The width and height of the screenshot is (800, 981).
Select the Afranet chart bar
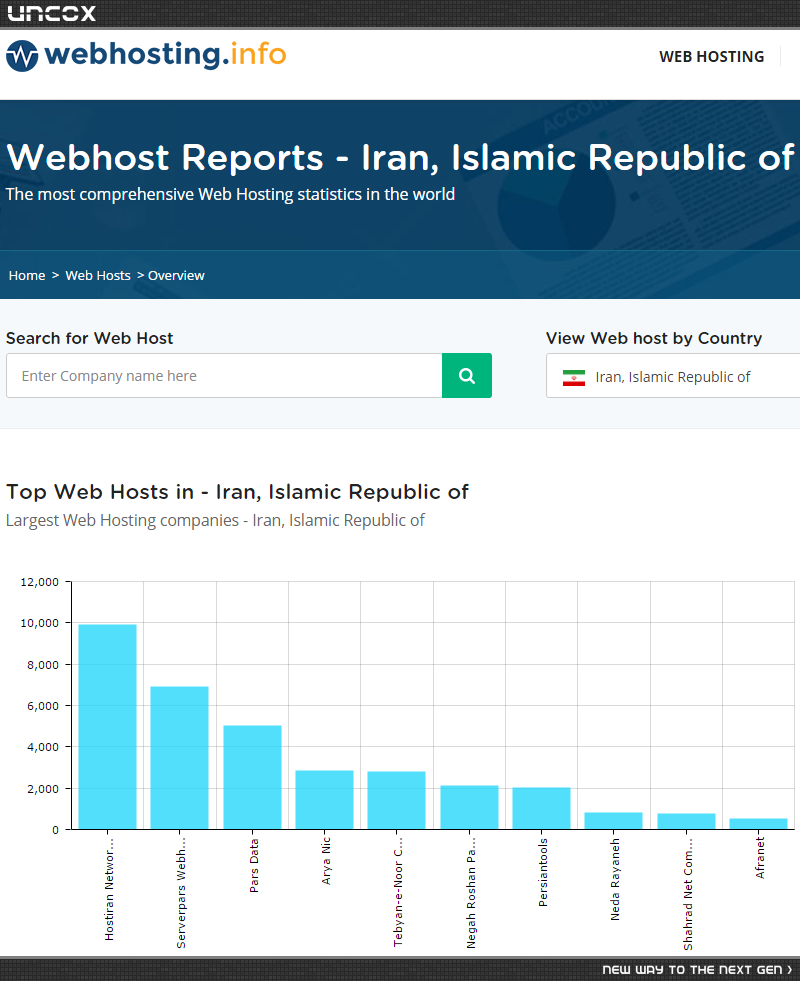(x=758, y=824)
